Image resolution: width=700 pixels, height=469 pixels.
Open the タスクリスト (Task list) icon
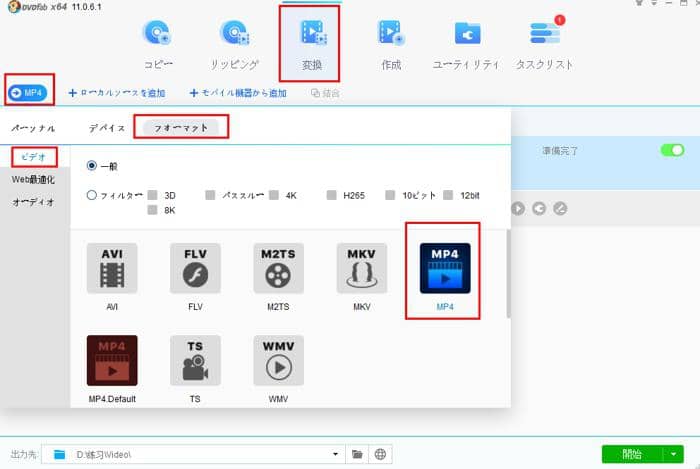click(x=545, y=33)
